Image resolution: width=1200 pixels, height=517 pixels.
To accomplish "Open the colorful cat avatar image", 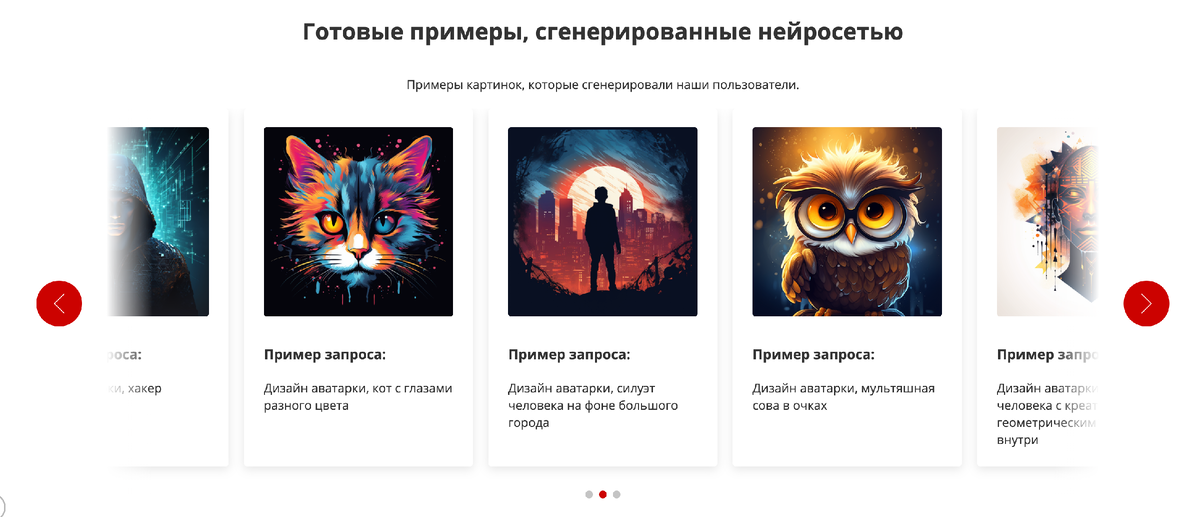I will point(358,221).
